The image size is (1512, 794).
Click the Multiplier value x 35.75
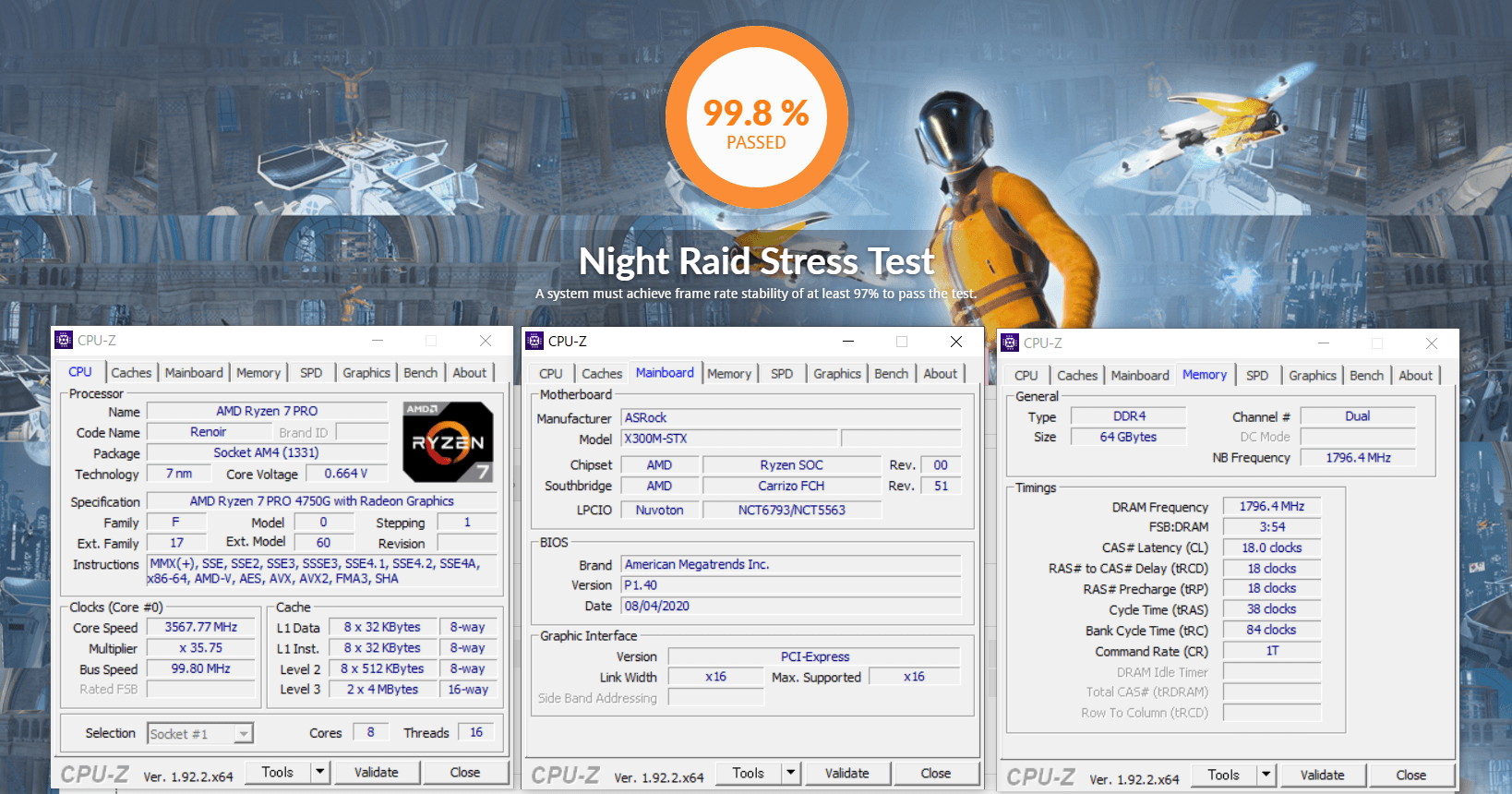201,648
